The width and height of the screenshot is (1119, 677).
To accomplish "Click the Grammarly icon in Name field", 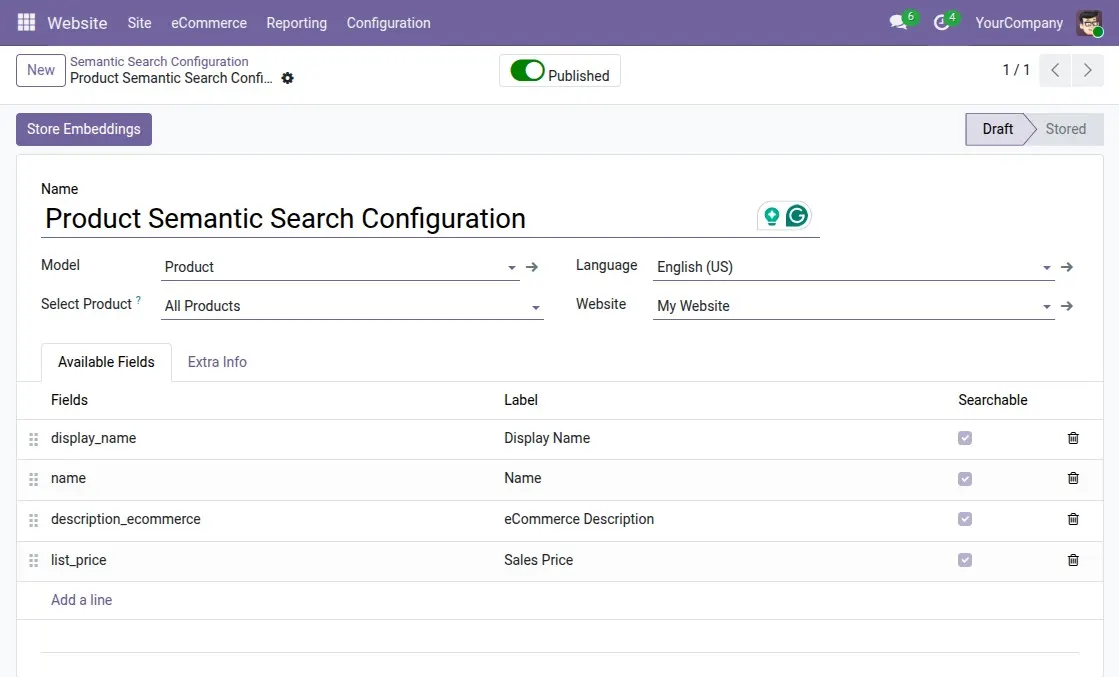I will coord(796,215).
